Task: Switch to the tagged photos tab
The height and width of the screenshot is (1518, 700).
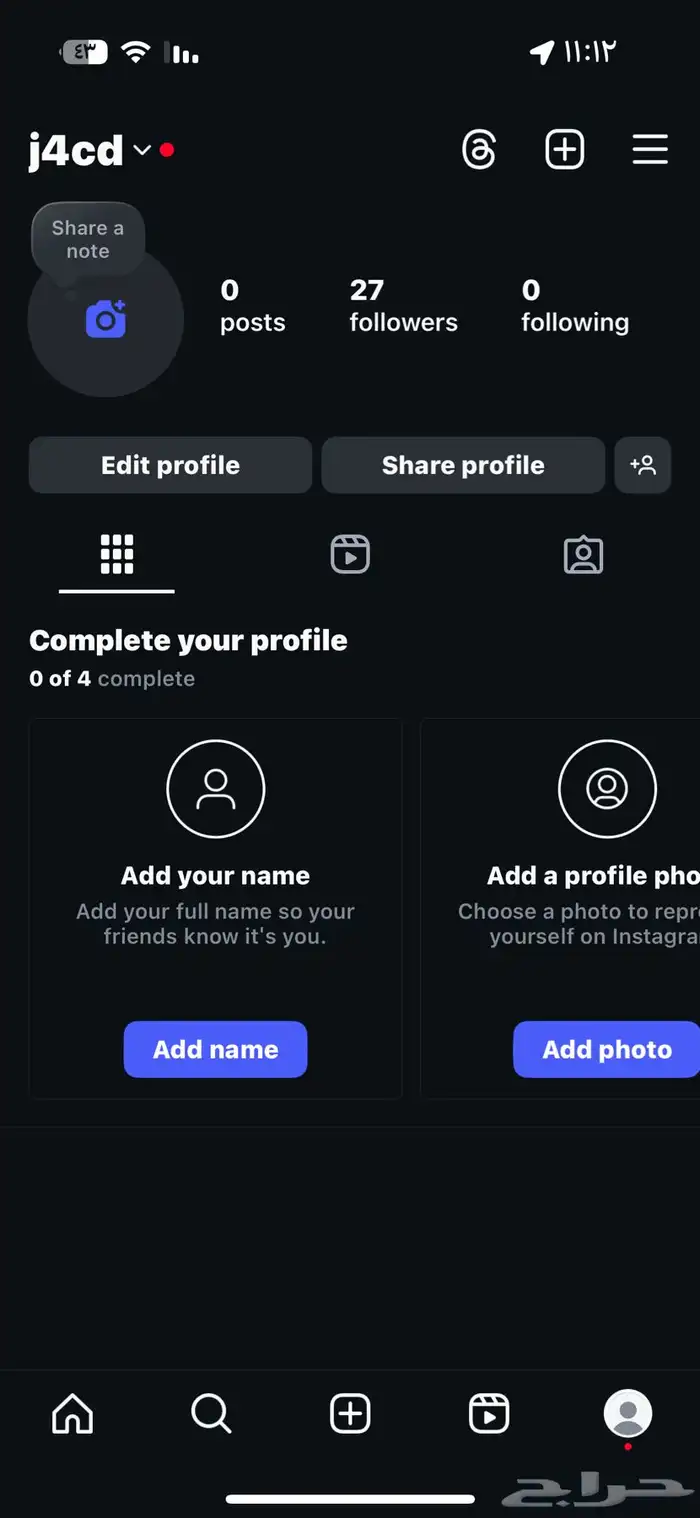Action: pos(583,554)
